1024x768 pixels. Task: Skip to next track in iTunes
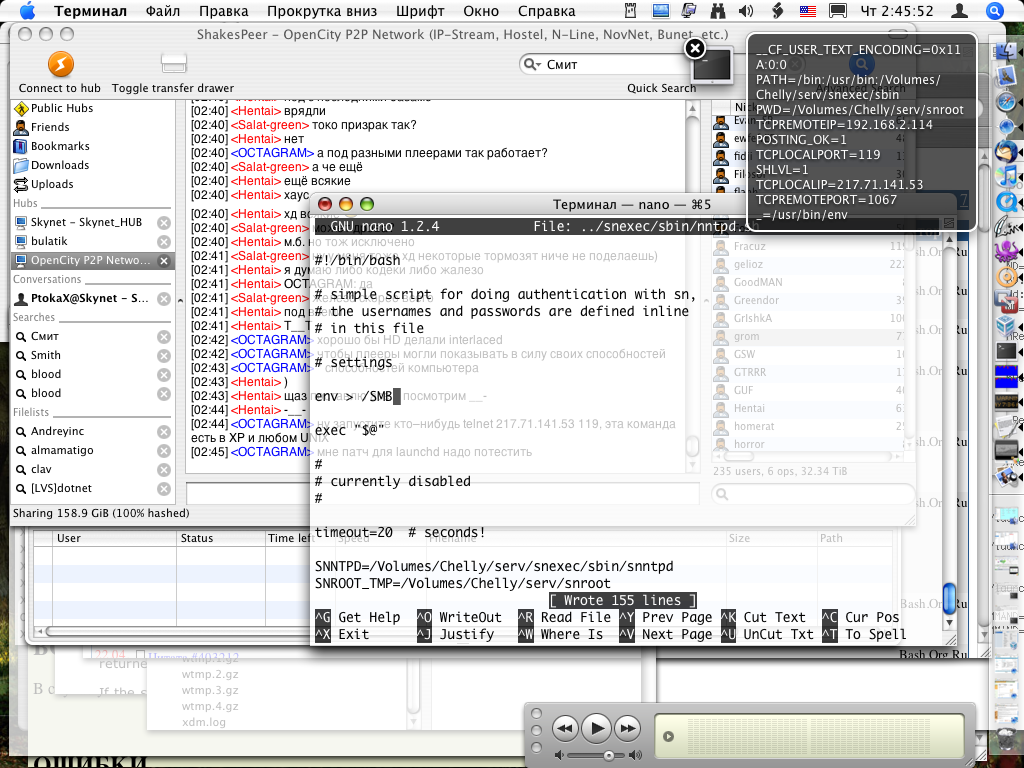click(x=627, y=728)
